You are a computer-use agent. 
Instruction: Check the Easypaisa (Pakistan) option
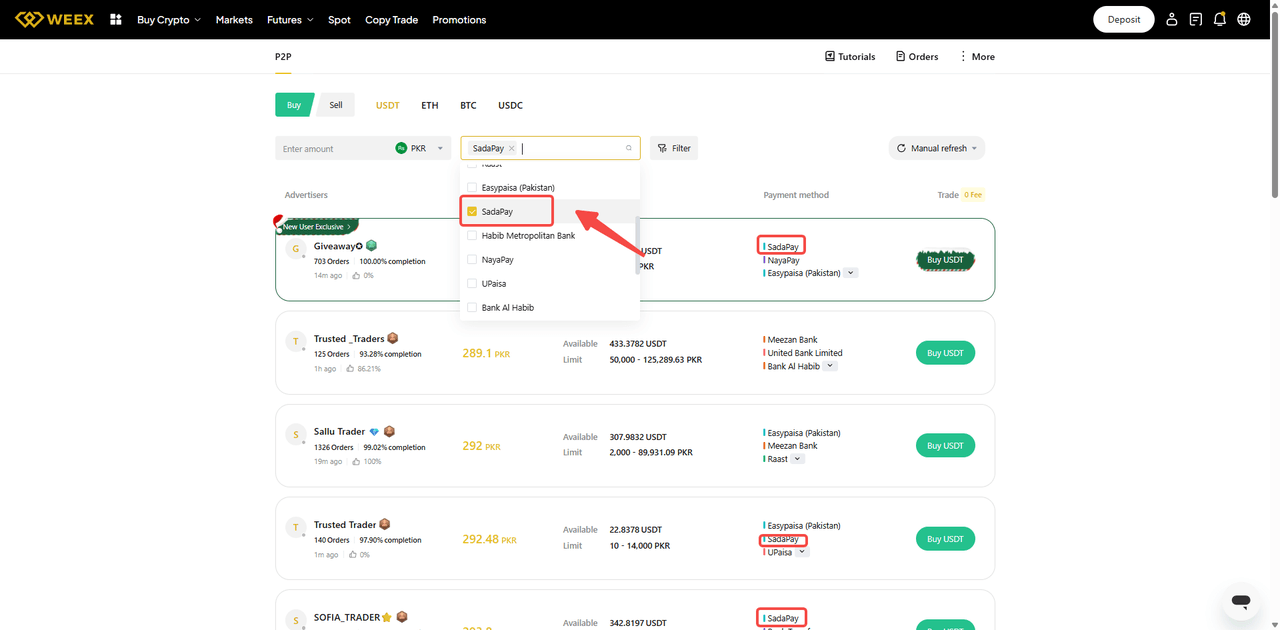pos(472,188)
